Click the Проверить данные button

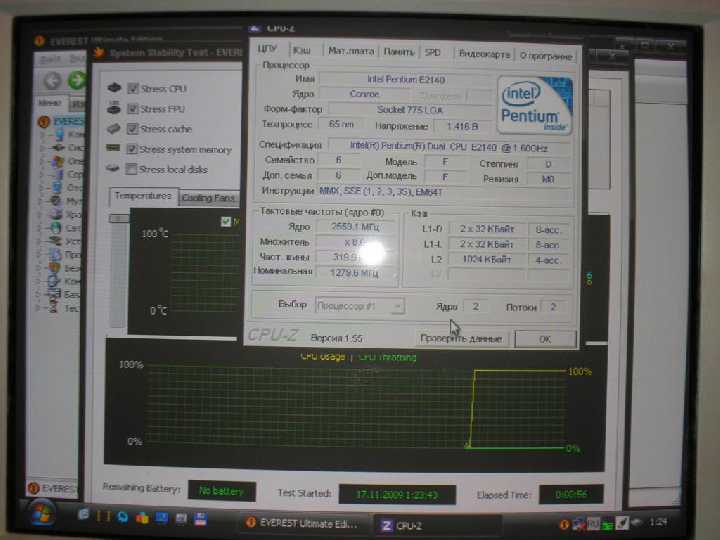pyautogui.click(x=461, y=339)
